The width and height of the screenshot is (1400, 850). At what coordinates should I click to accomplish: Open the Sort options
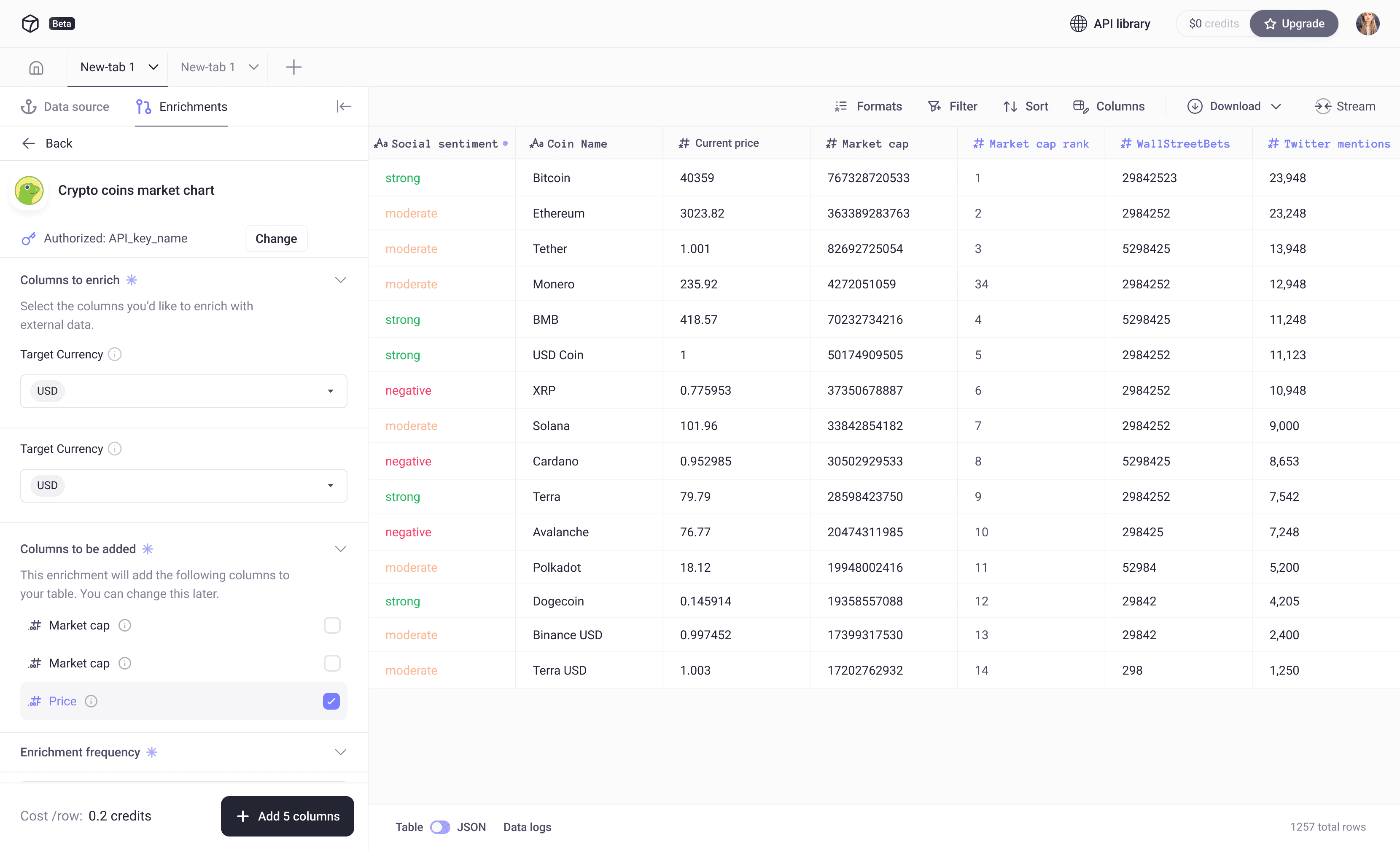(x=1026, y=106)
